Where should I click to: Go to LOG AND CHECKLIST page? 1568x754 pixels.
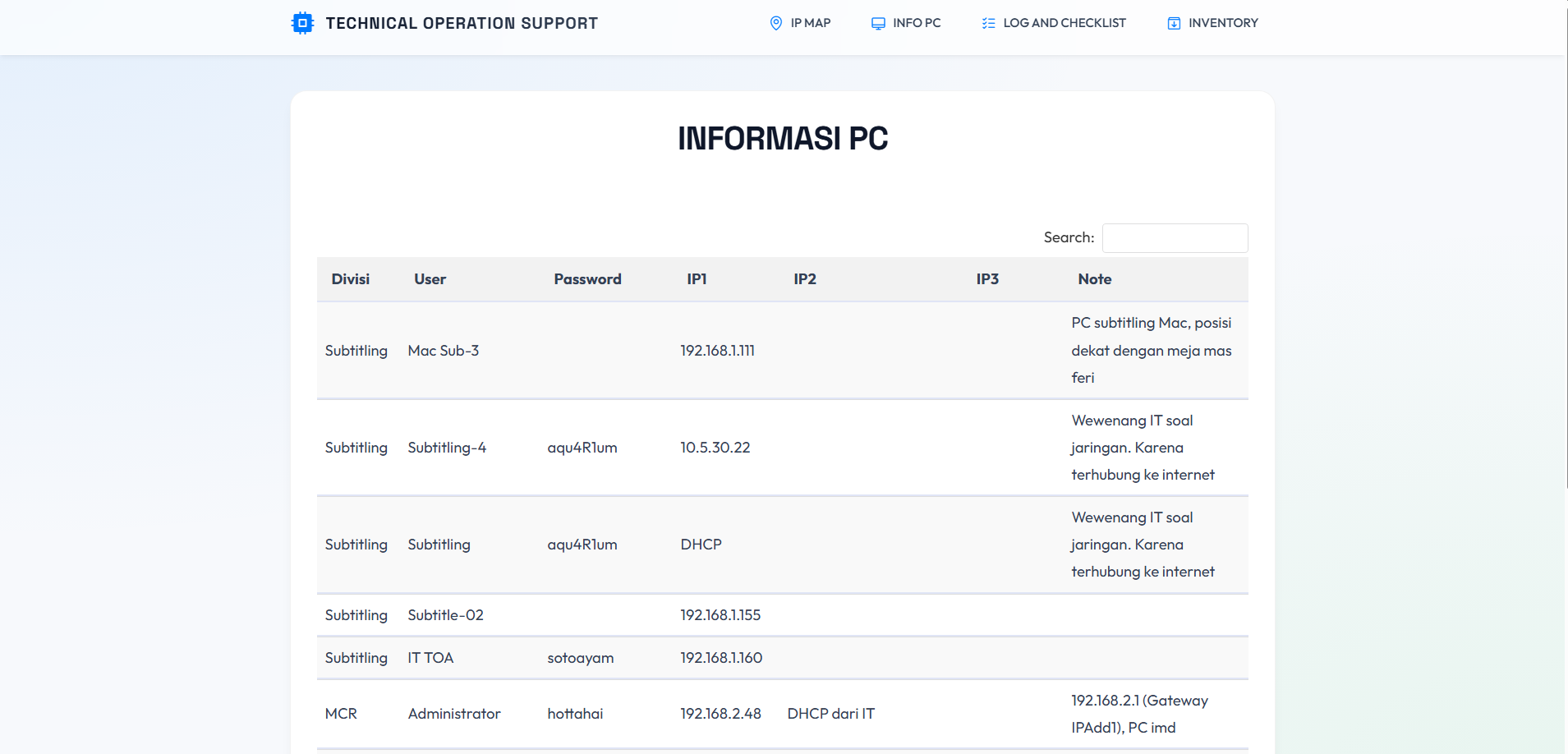(1064, 23)
